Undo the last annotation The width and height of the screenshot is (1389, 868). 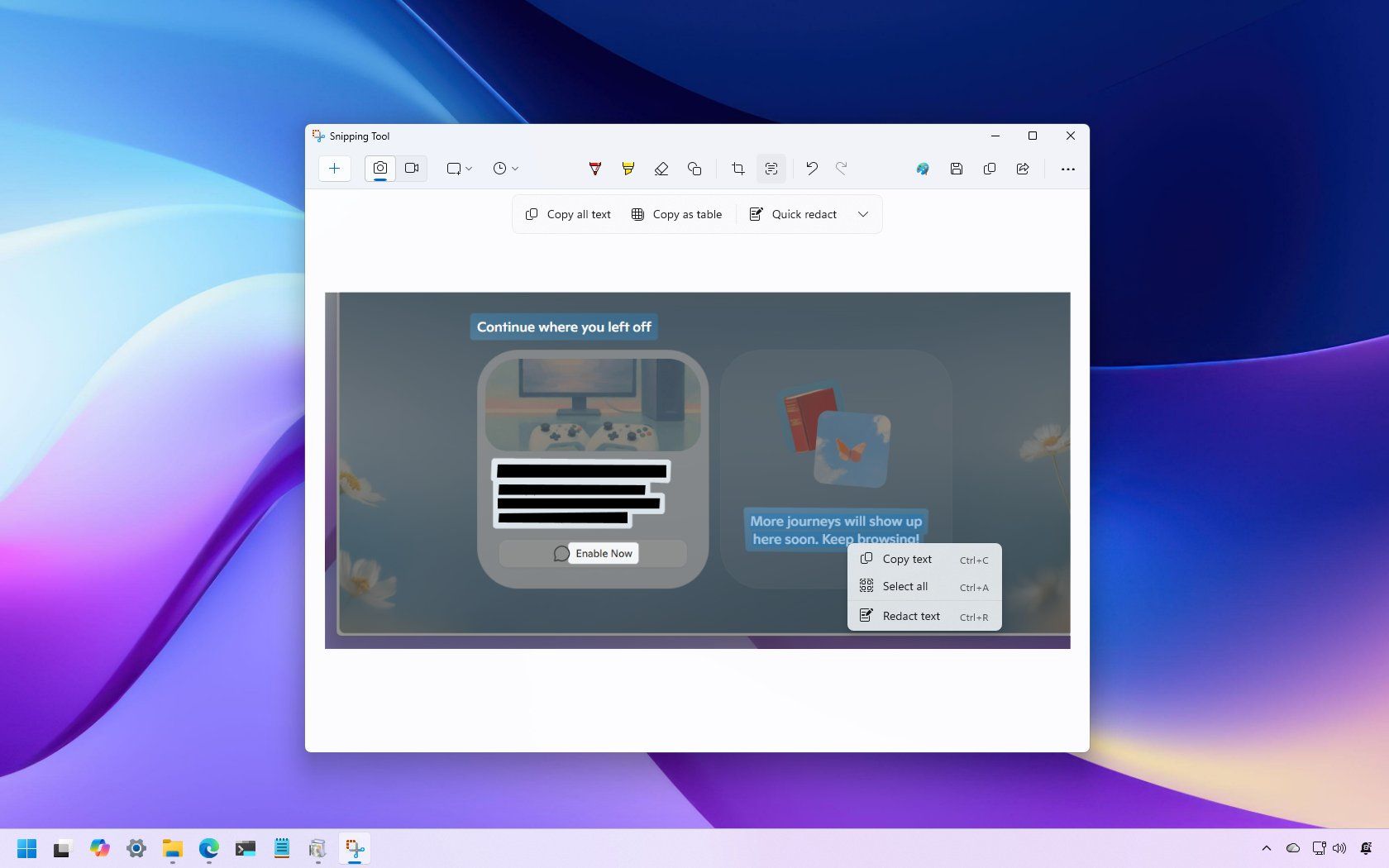point(811,169)
